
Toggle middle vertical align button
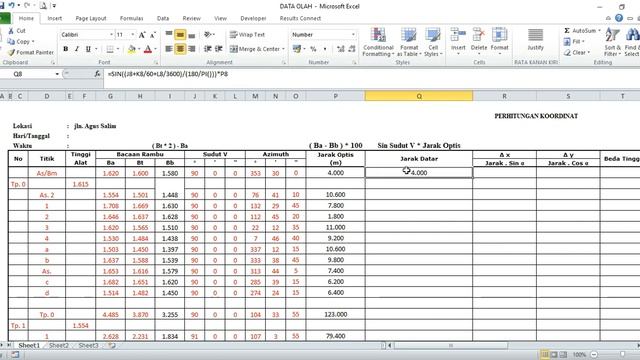180,35
